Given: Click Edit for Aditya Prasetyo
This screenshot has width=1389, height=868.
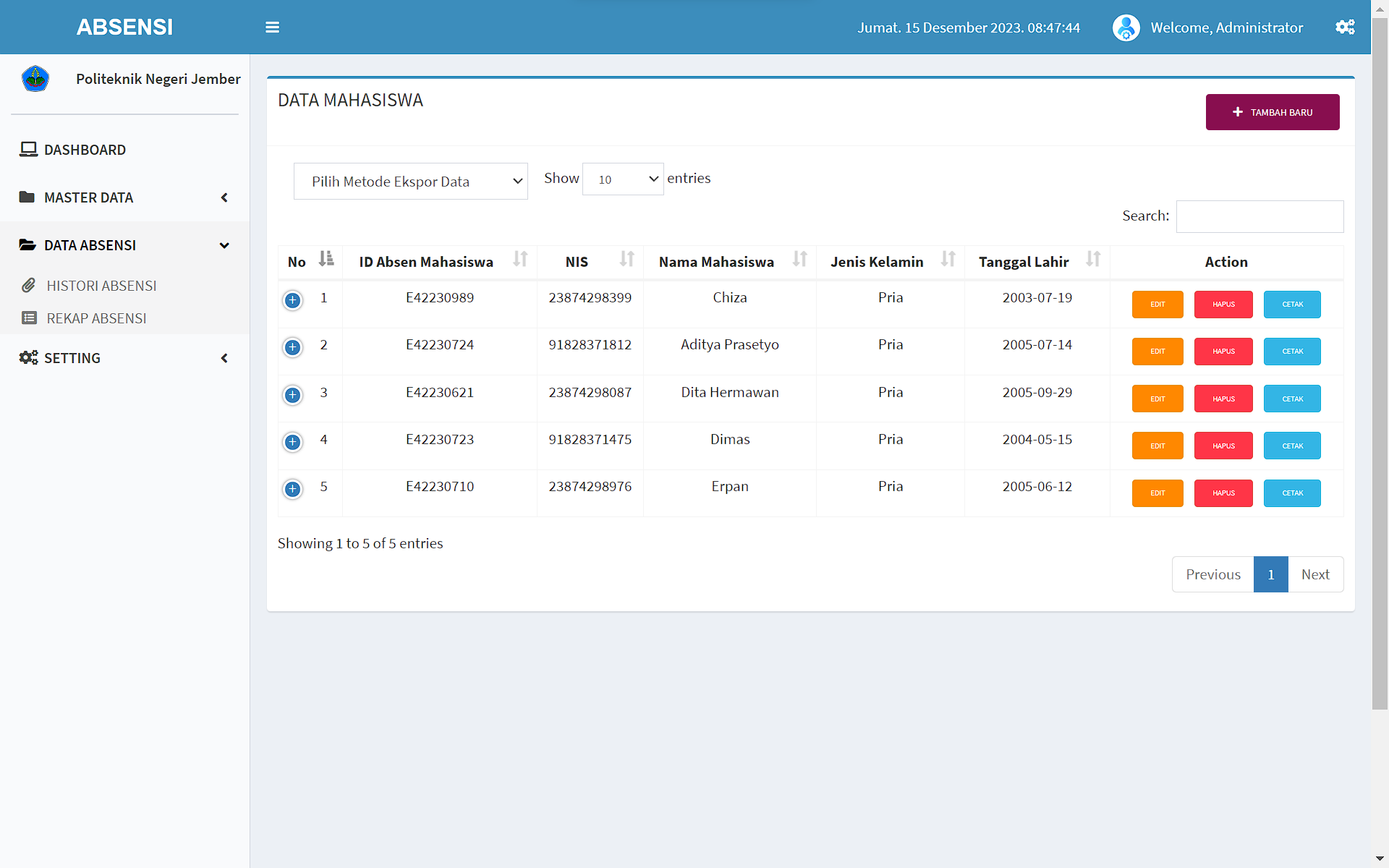Looking at the screenshot, I should (1157, 352).
